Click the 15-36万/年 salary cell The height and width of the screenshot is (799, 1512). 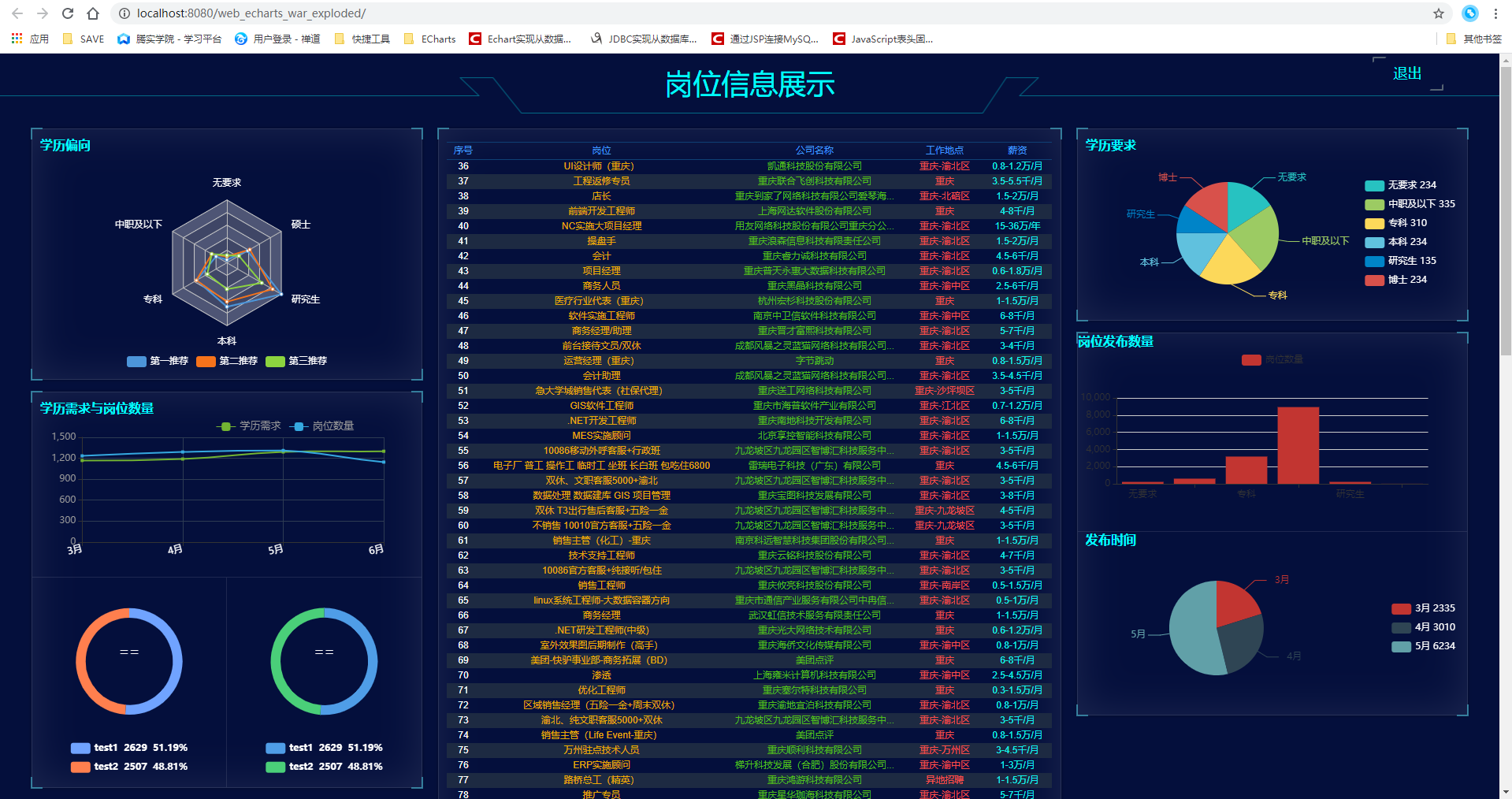1016,226
